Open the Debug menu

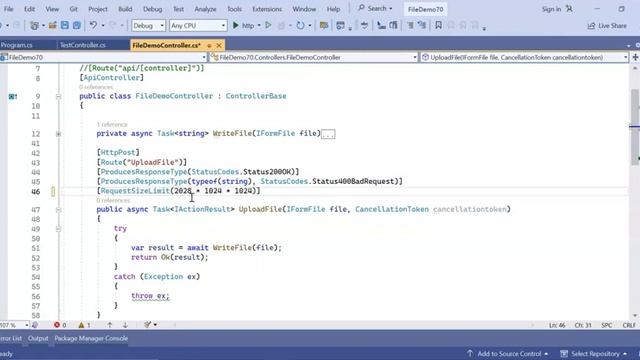(153, 9)
